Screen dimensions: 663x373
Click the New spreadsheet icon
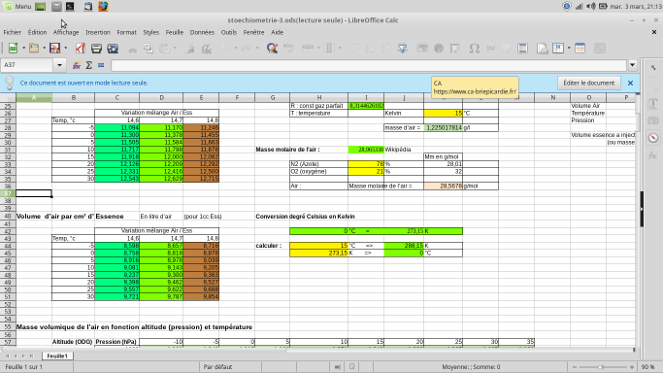(13, 48)
